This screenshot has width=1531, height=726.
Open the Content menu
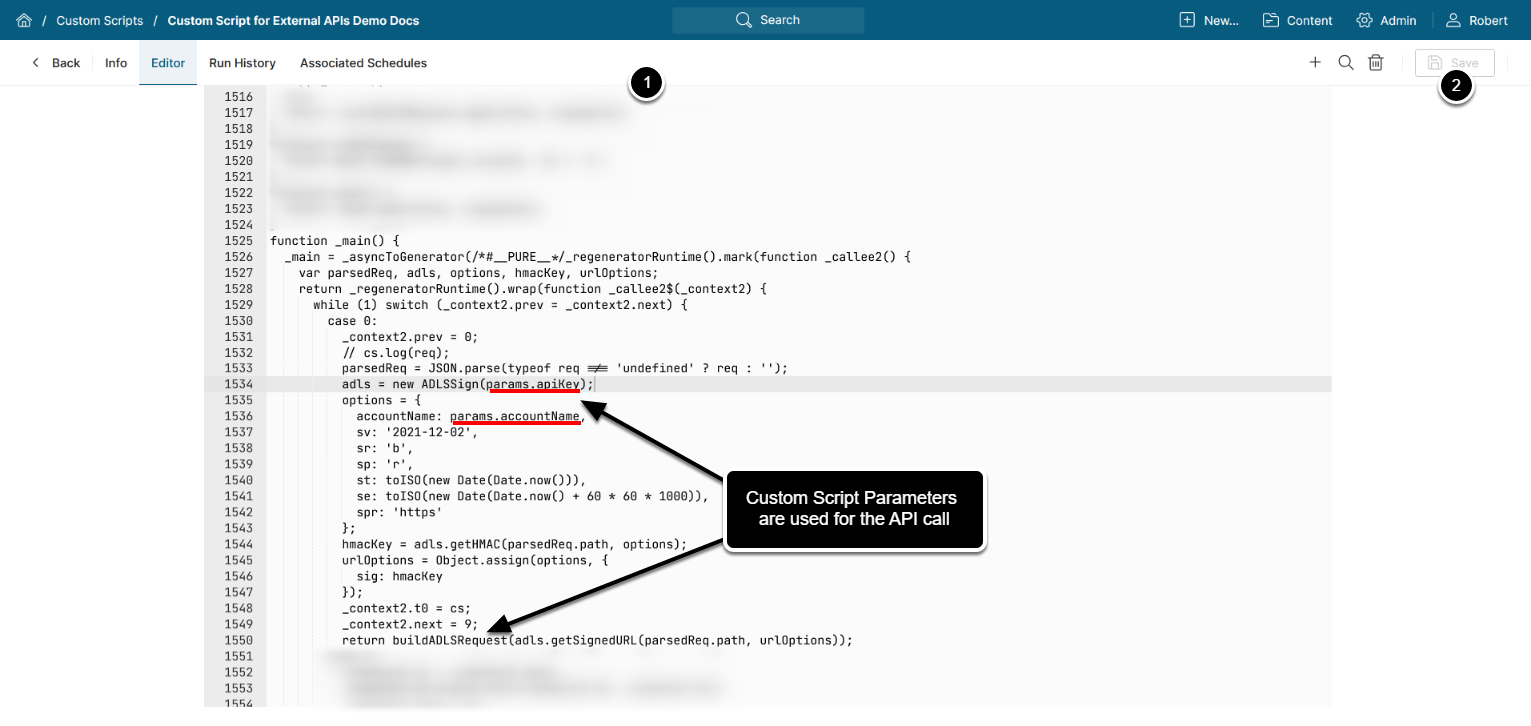[1297, 20]
